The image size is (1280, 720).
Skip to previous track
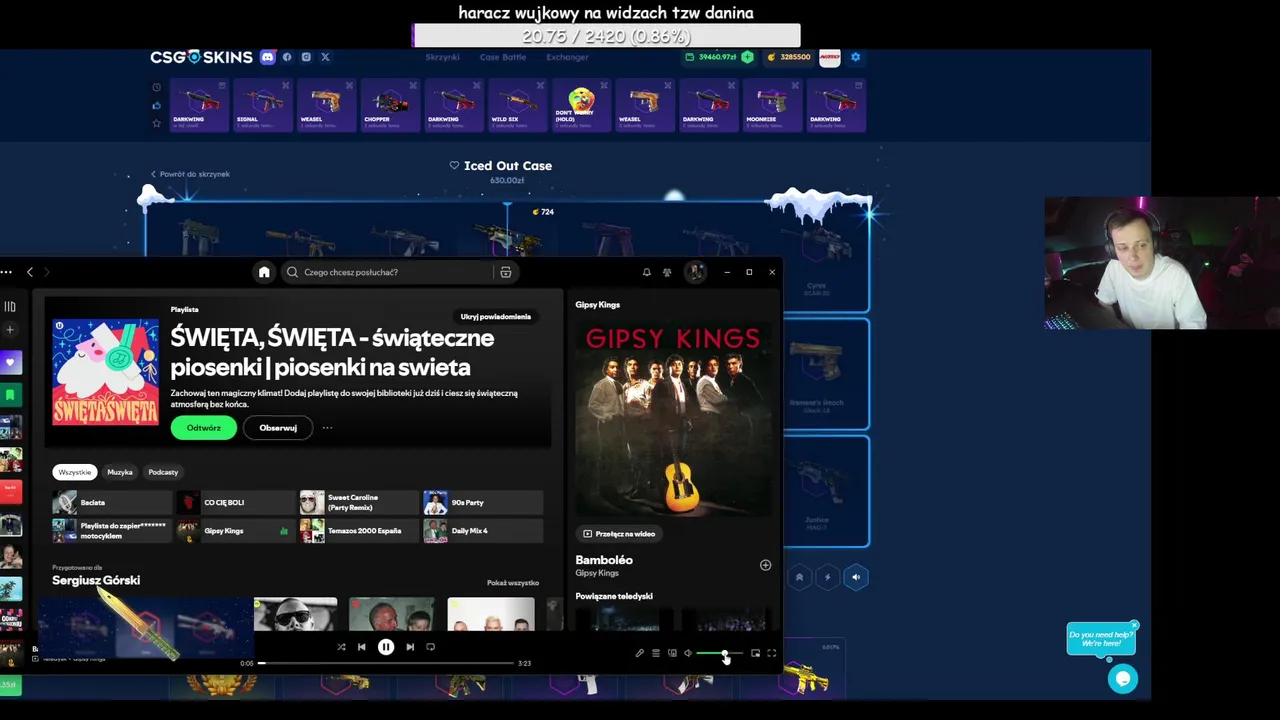click(x=362, y=647)
